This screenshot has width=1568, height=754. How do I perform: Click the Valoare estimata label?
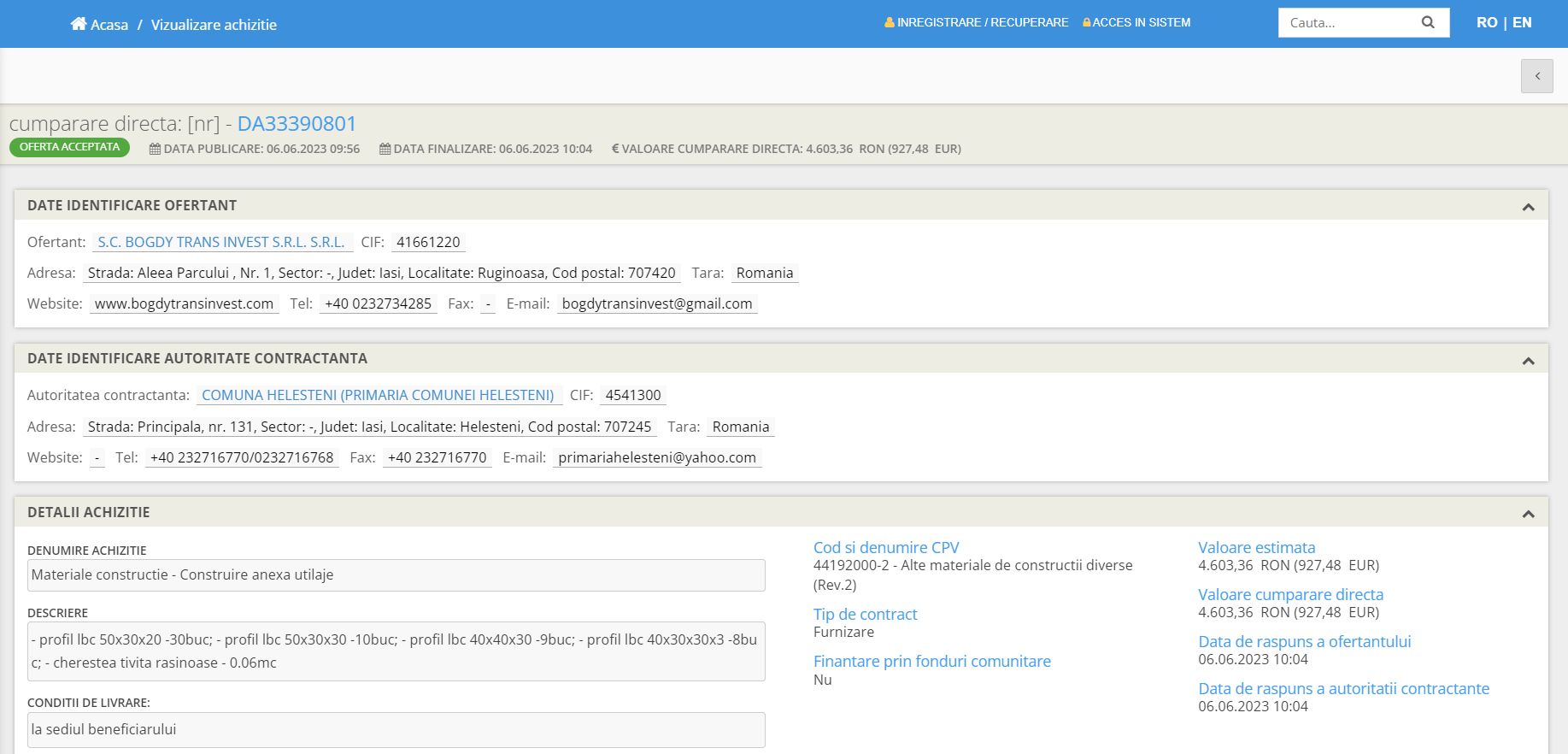[x=1256, y=547]
